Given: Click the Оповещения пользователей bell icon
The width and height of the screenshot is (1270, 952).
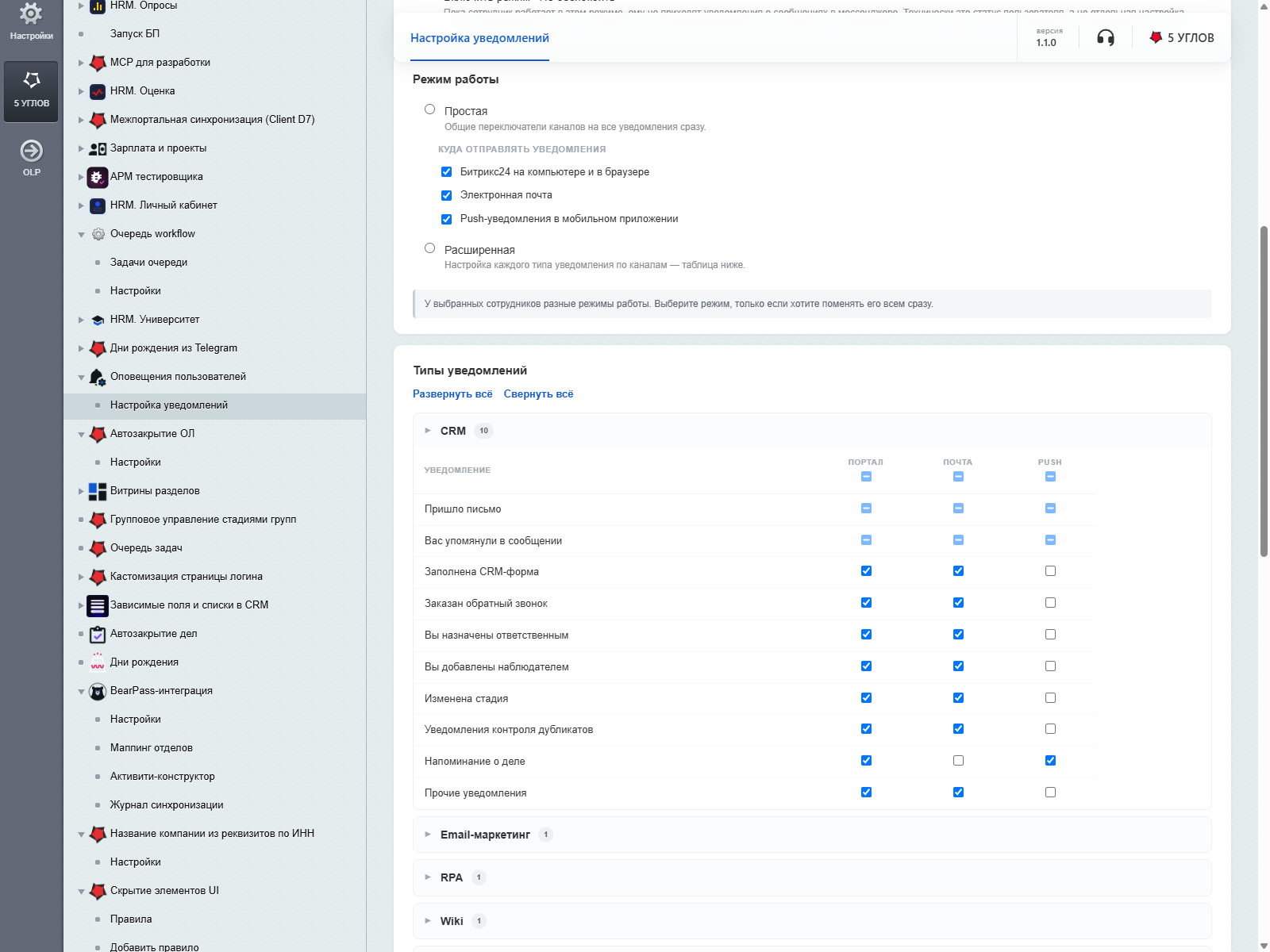Looking at the screenshot, I should point(98,377).
